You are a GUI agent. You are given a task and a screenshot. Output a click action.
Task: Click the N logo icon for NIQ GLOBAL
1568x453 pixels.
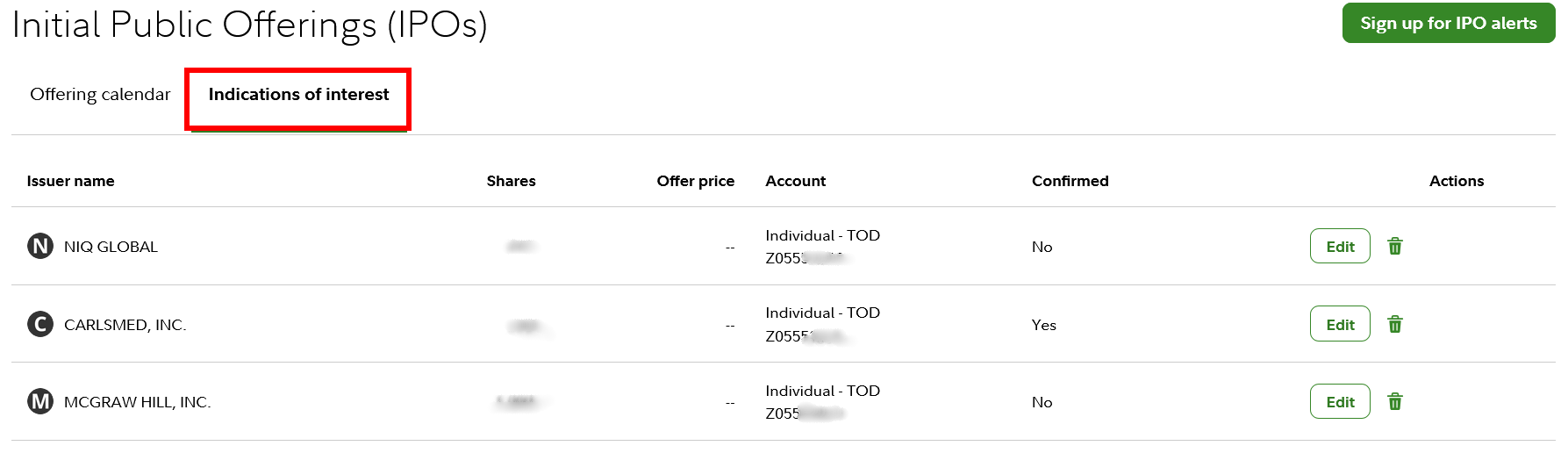tap(40, 246)
